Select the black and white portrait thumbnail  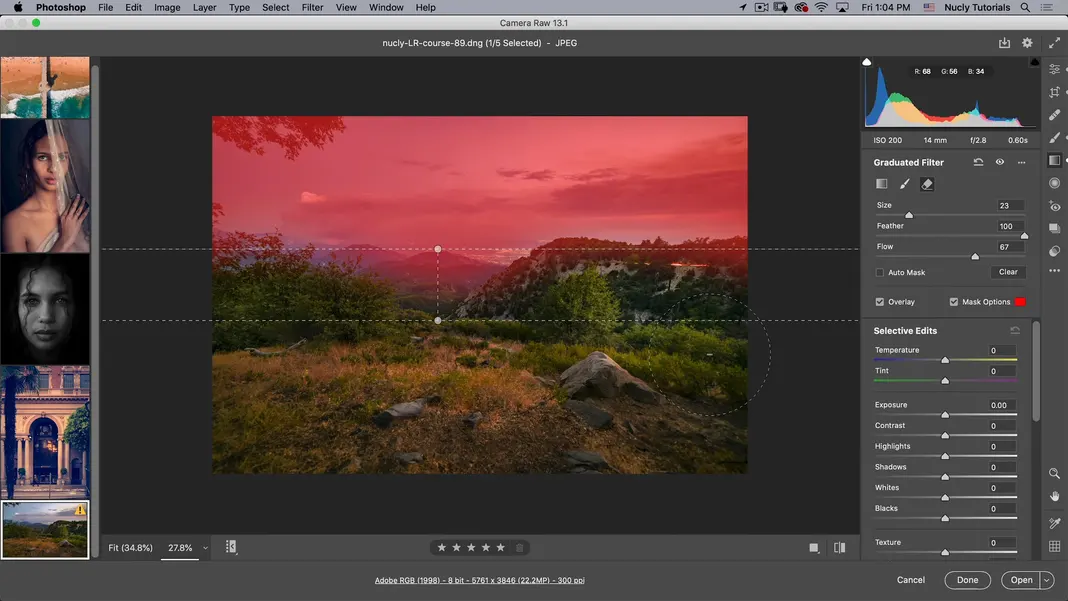(45, 309)
